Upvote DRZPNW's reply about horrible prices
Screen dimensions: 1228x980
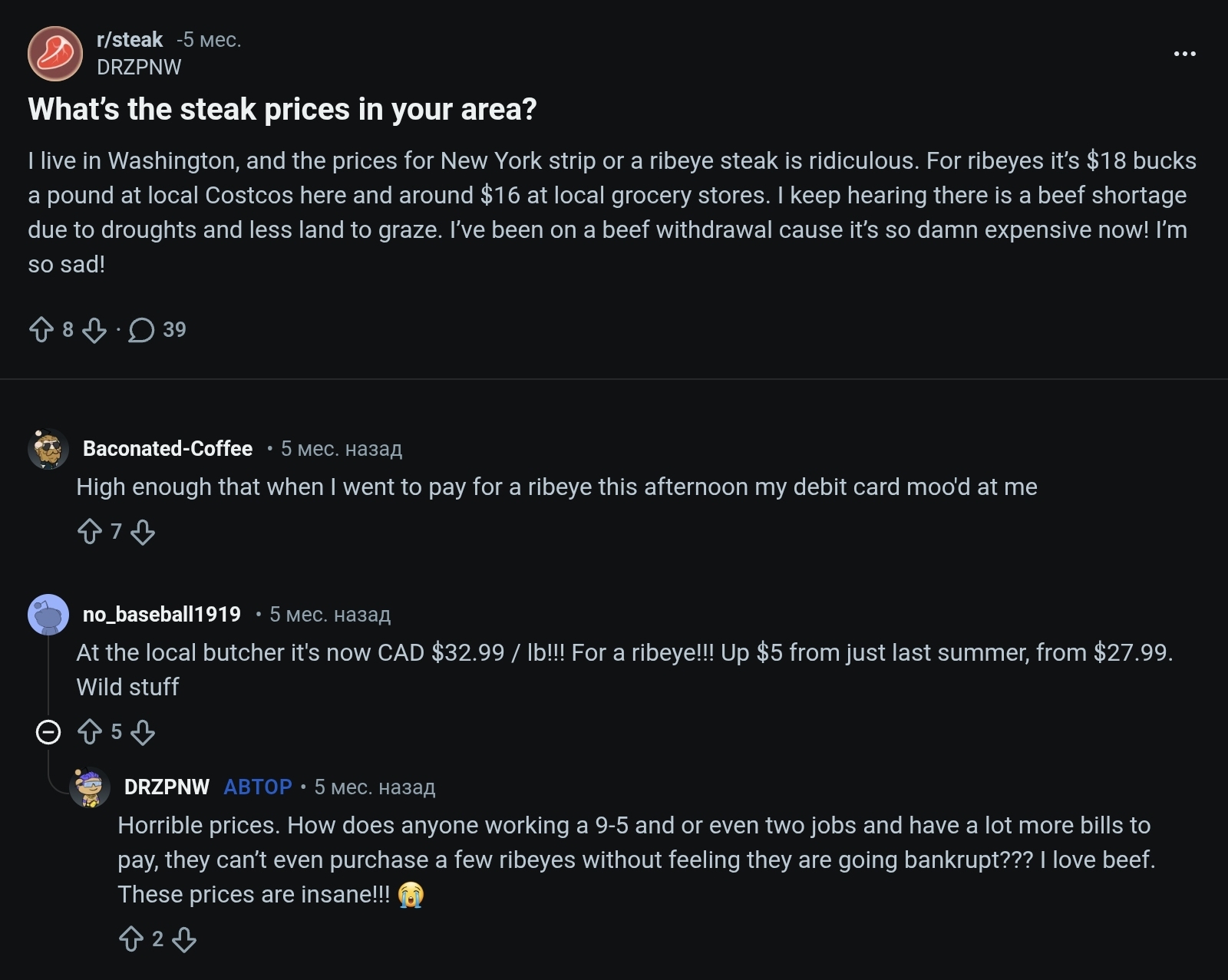[131, 939]
